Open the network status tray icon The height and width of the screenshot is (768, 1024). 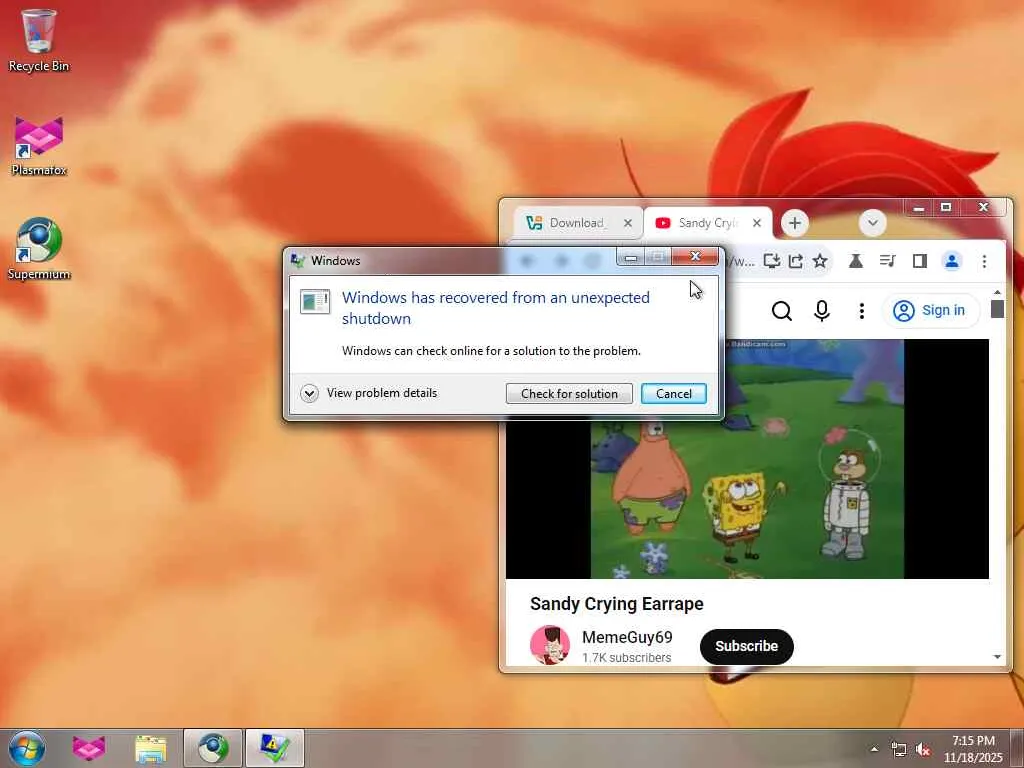click(x=899, y=750)
